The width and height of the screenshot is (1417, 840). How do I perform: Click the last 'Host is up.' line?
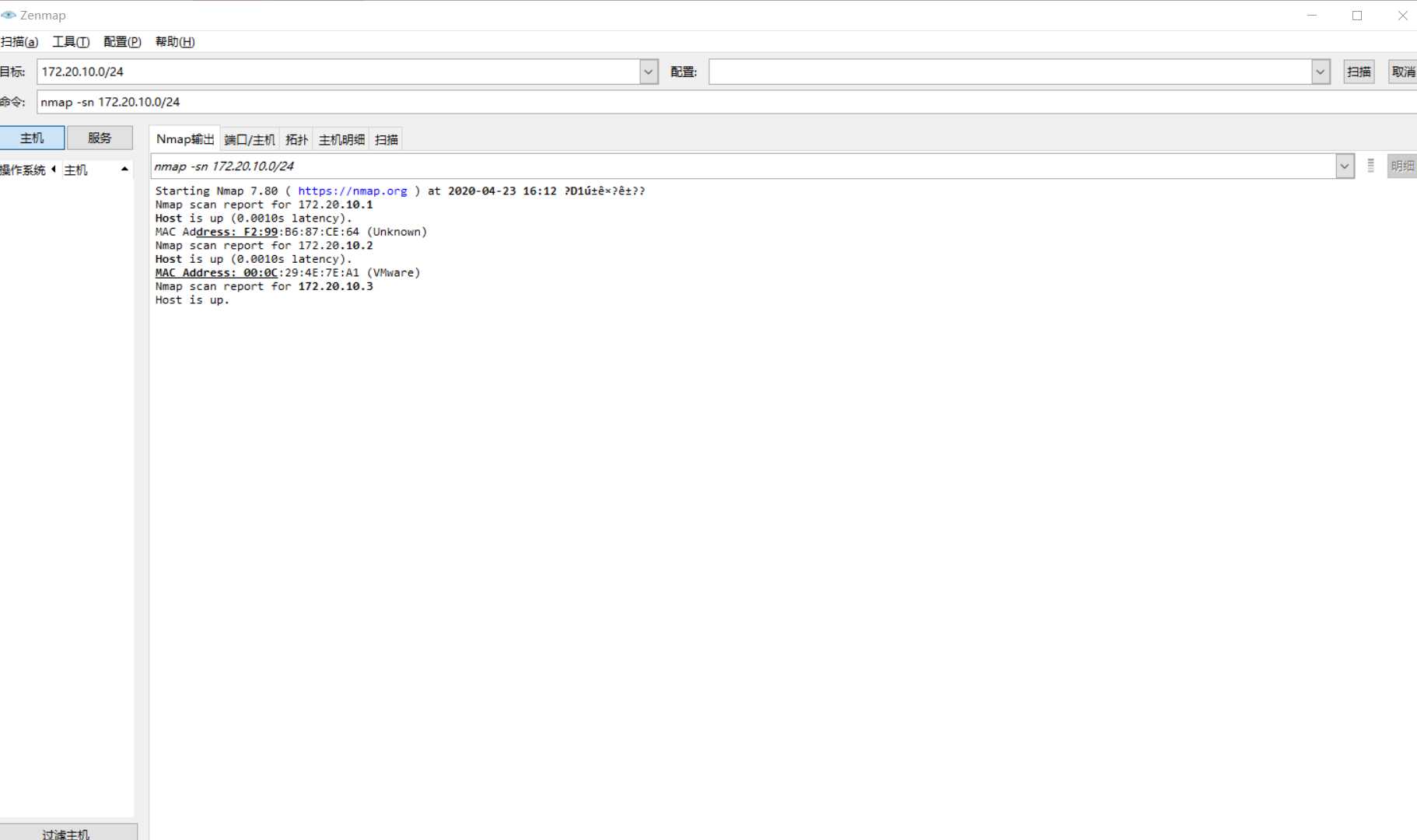click(192, 299)
